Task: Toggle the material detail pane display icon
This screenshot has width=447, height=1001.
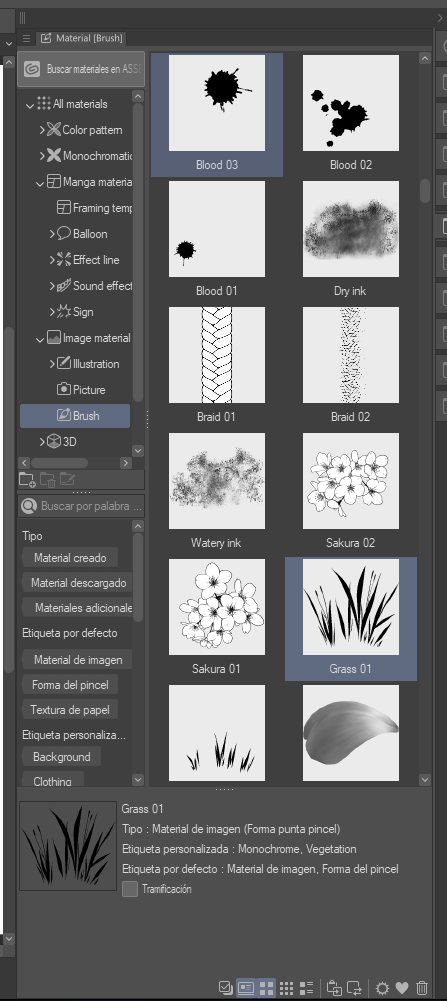Action: pos(246,988)
